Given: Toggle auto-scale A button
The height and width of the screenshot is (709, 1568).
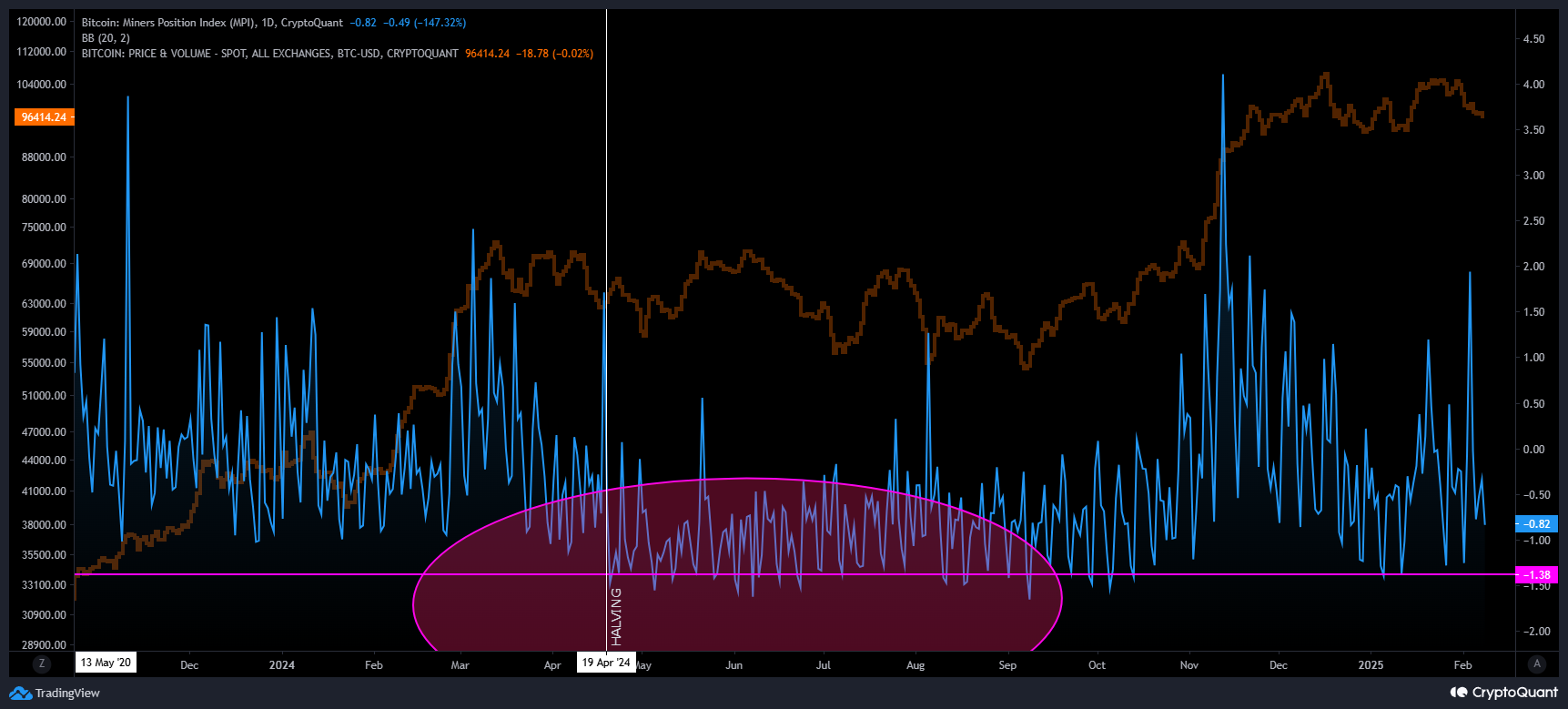Looking at the screenshot, I should click(1537, 664).
